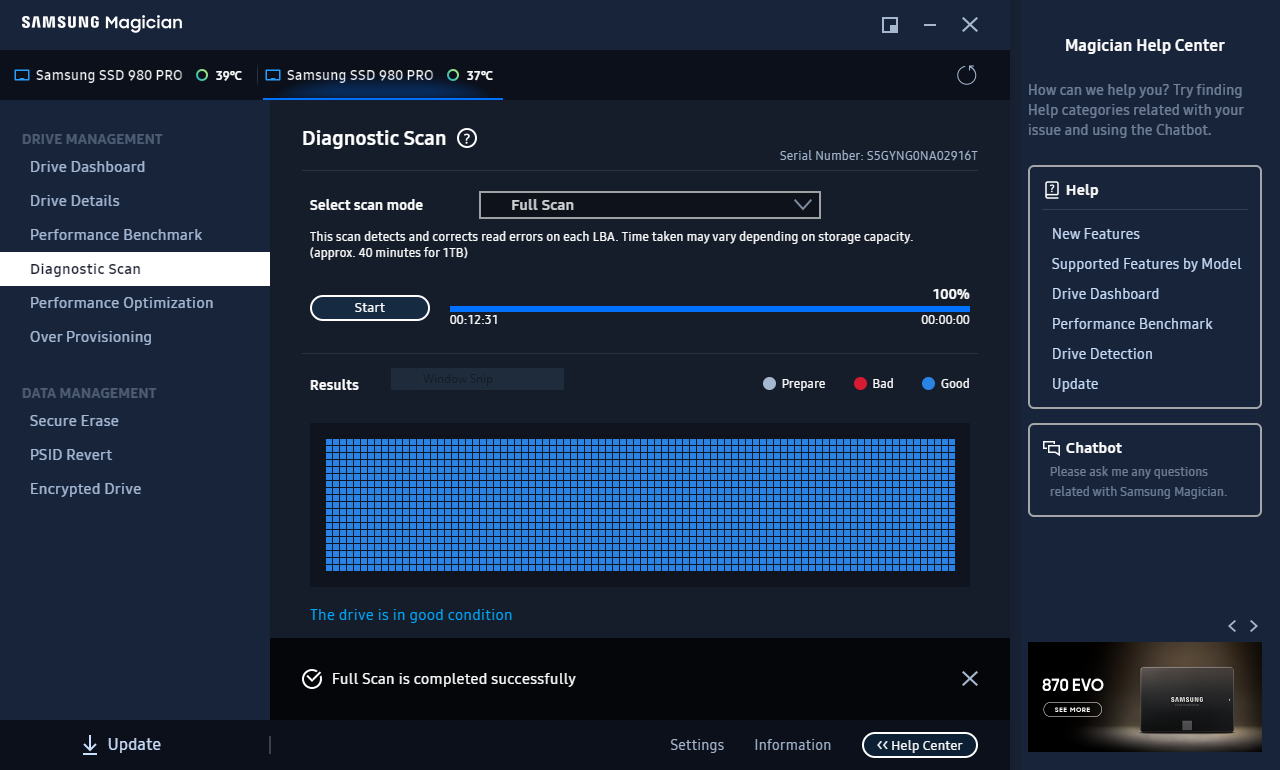The image size is (1280, 770).
Task: Click the 870 EVO advertisement banner
Action: (x=1145, y=697)
